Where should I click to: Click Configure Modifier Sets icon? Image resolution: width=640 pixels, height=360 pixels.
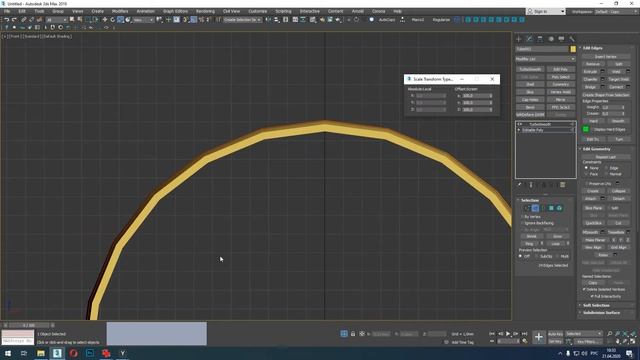(563, 185)
